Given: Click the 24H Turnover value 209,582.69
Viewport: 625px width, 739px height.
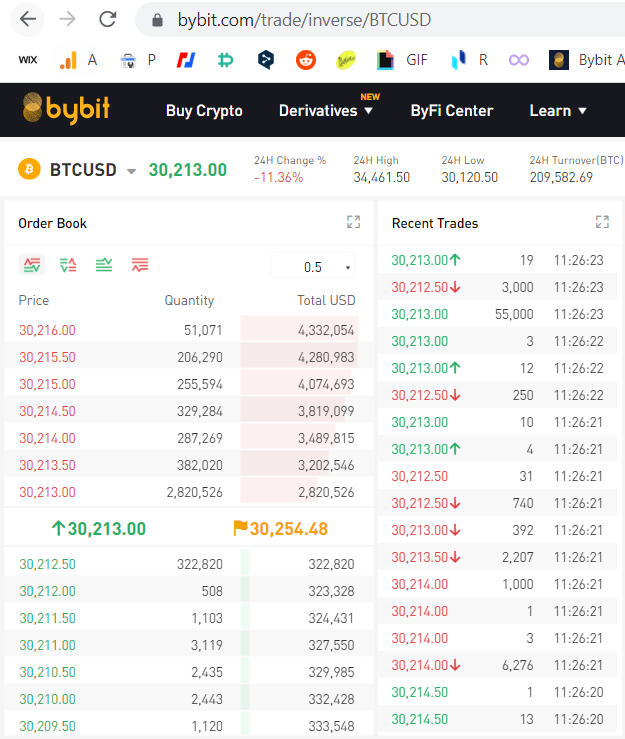Looking at the screenshot, I should (x=561, y=177).
